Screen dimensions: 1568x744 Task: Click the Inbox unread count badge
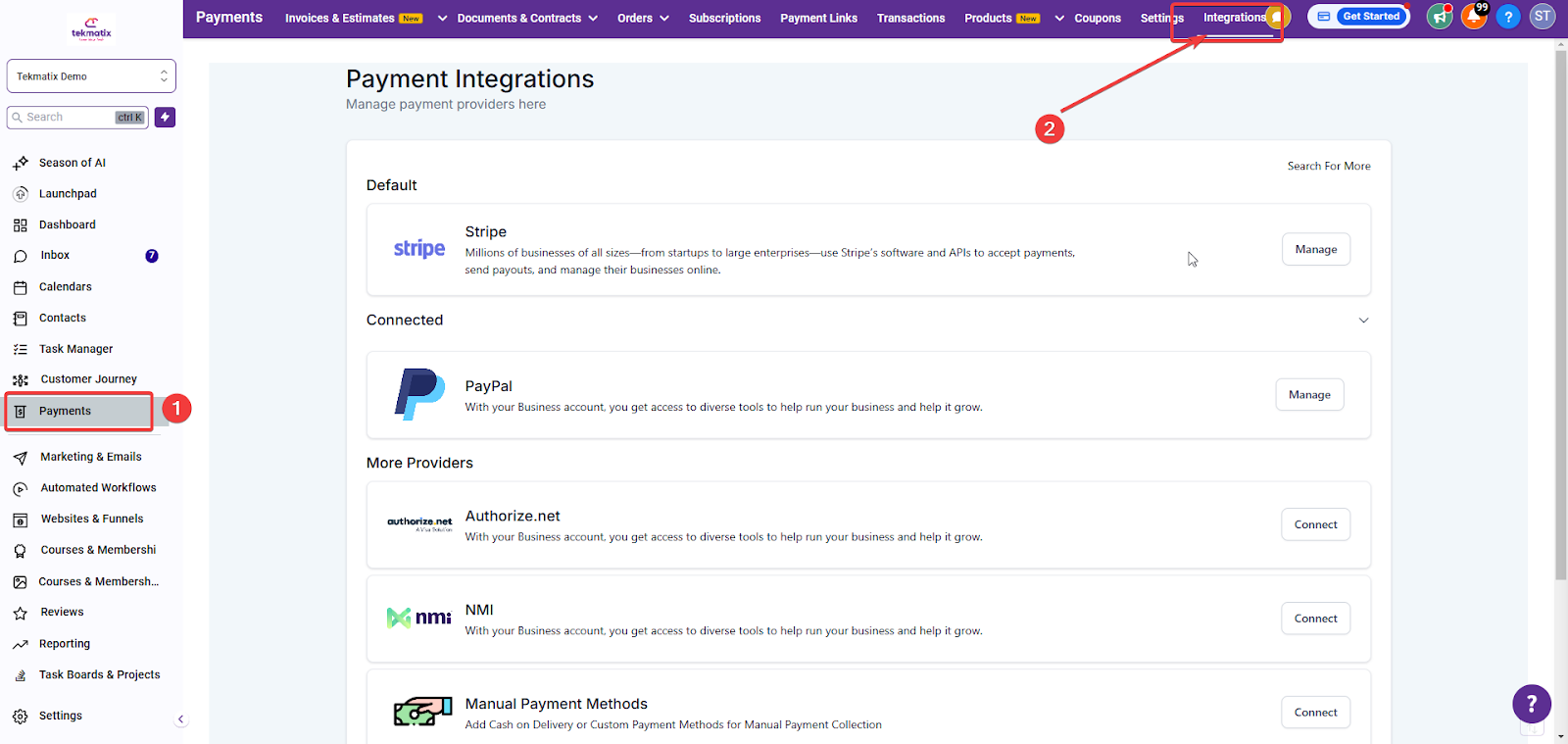(152, 256)
